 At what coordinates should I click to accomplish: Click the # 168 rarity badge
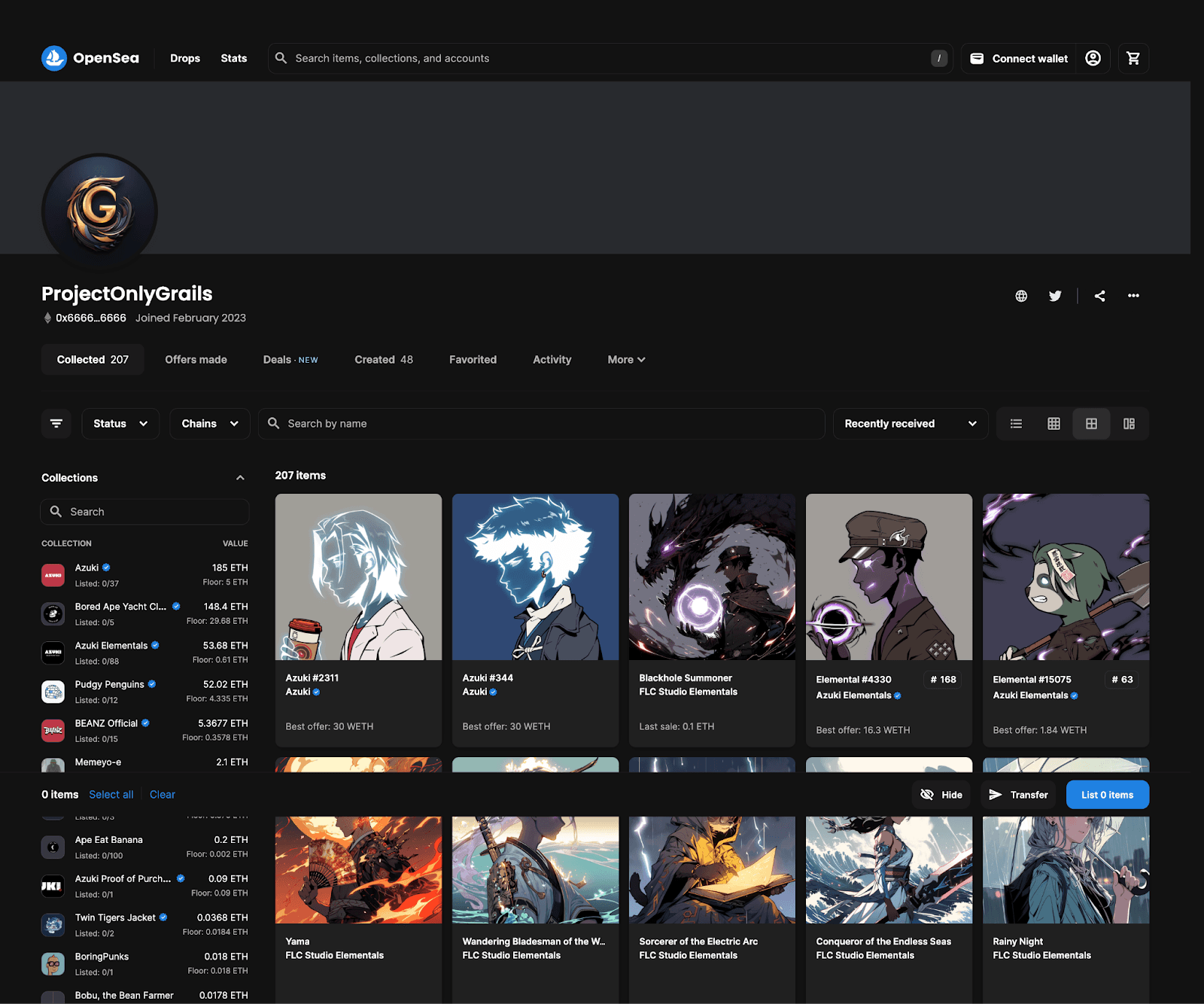click(x=943, y=680)
